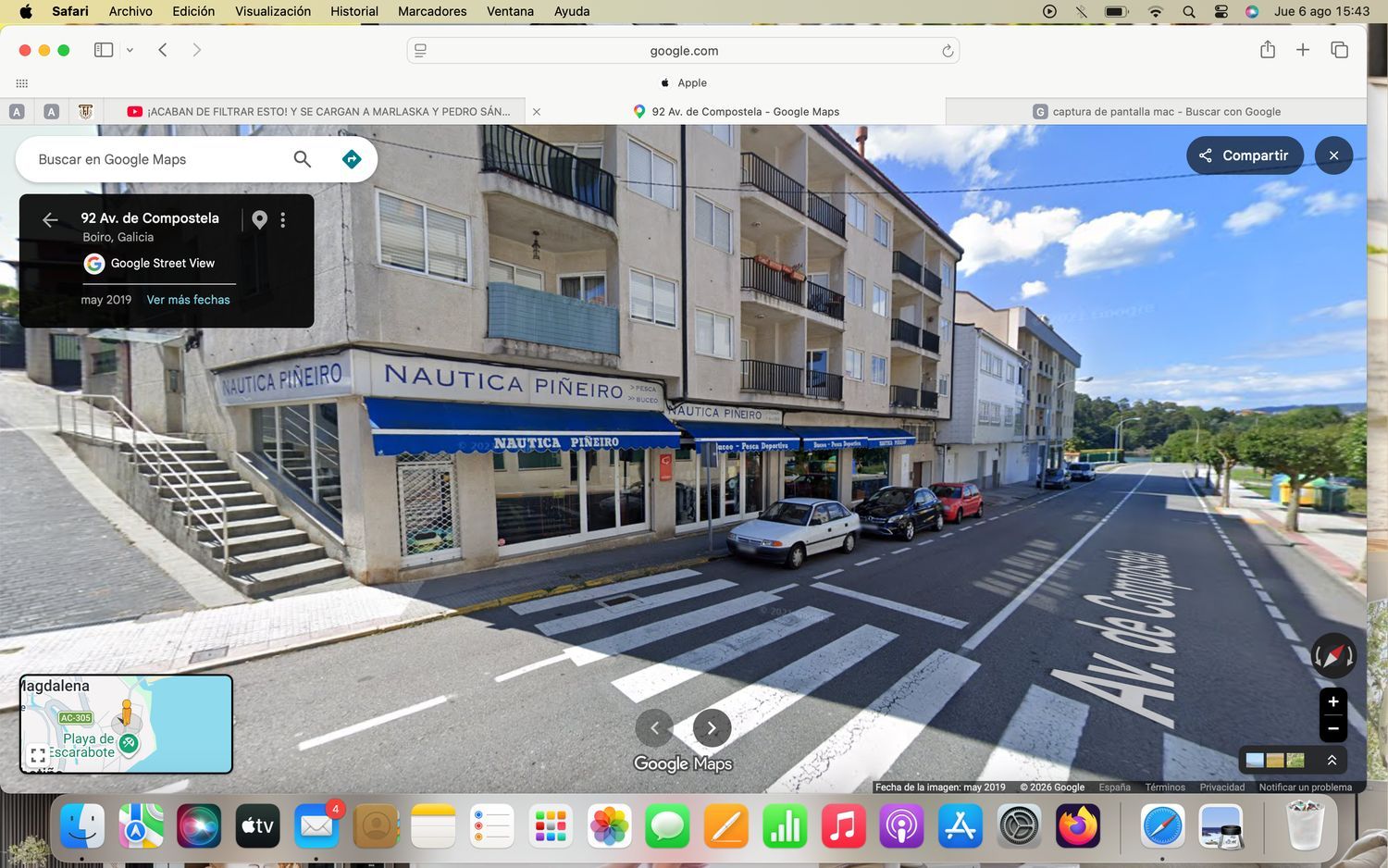This screenshot has width=1388, height=868.
Task: Zoom in with the plus button
Action: point(1333,701)
